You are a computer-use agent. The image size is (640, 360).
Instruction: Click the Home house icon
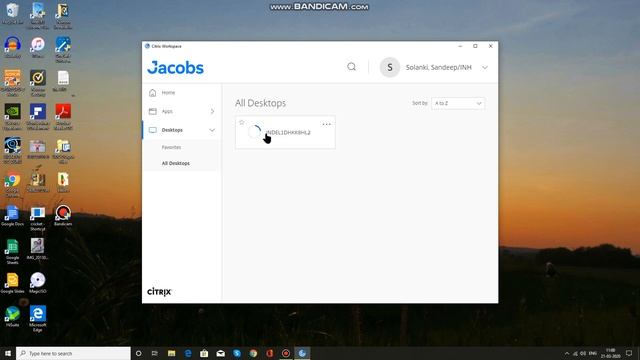(153, 93)
